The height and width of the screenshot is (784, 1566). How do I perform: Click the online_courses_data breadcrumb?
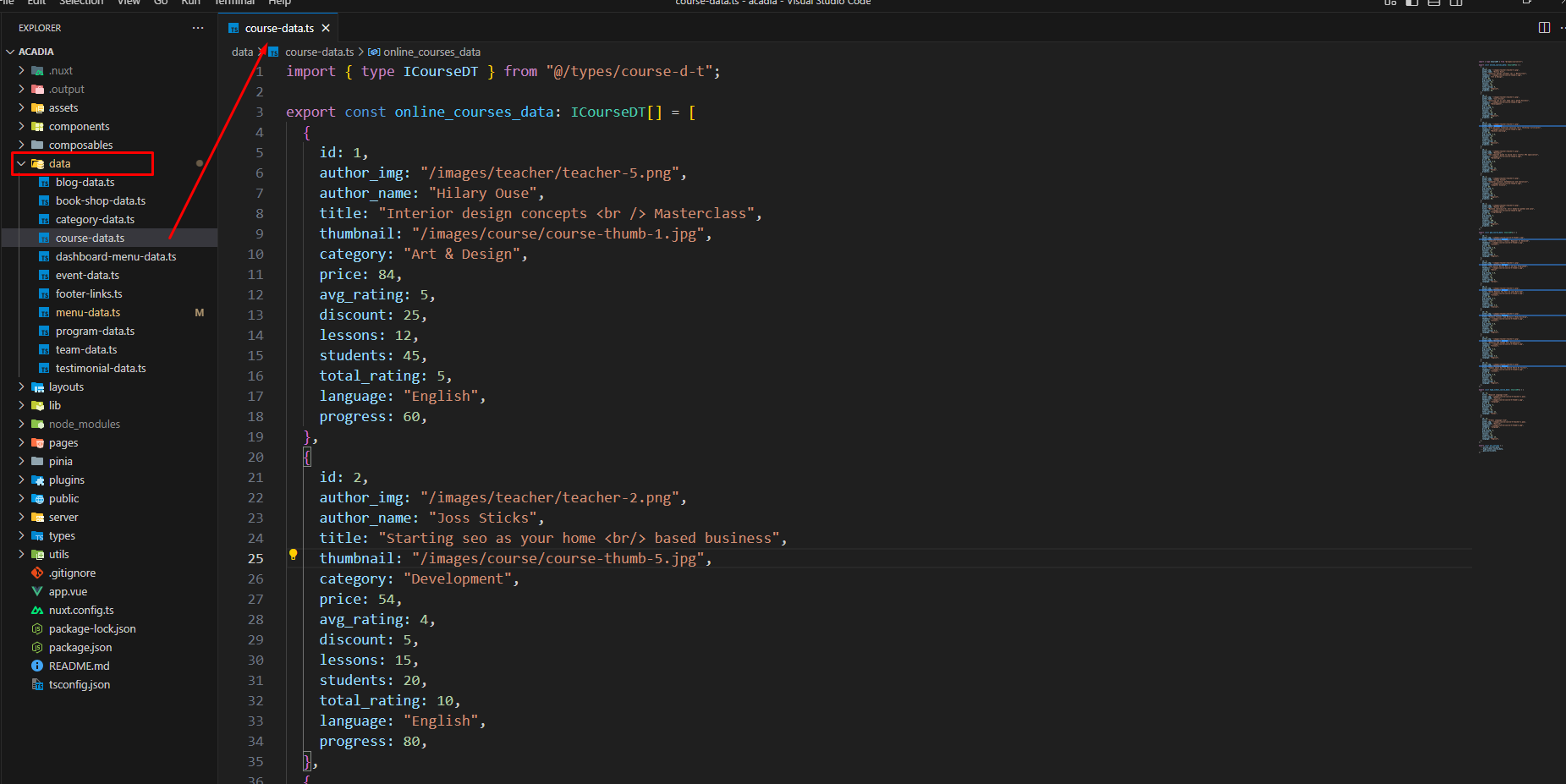[431, 52]
